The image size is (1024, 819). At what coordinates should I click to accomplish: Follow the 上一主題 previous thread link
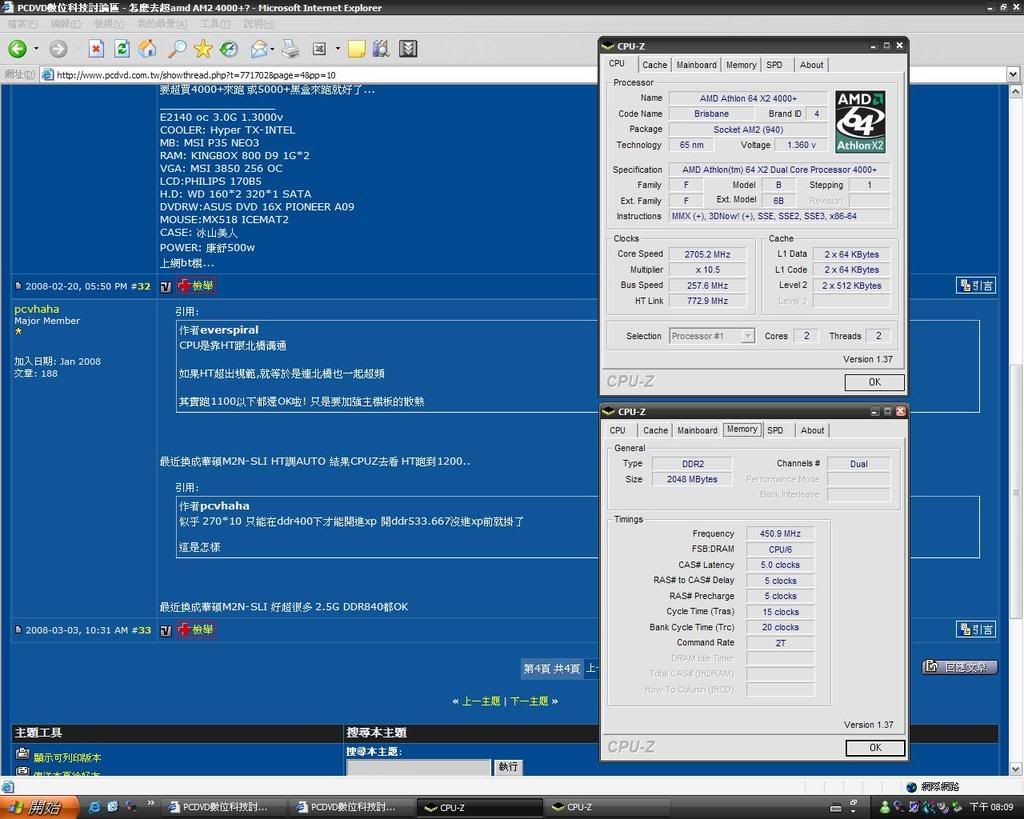pyautogui.click(x=481, y=701)
